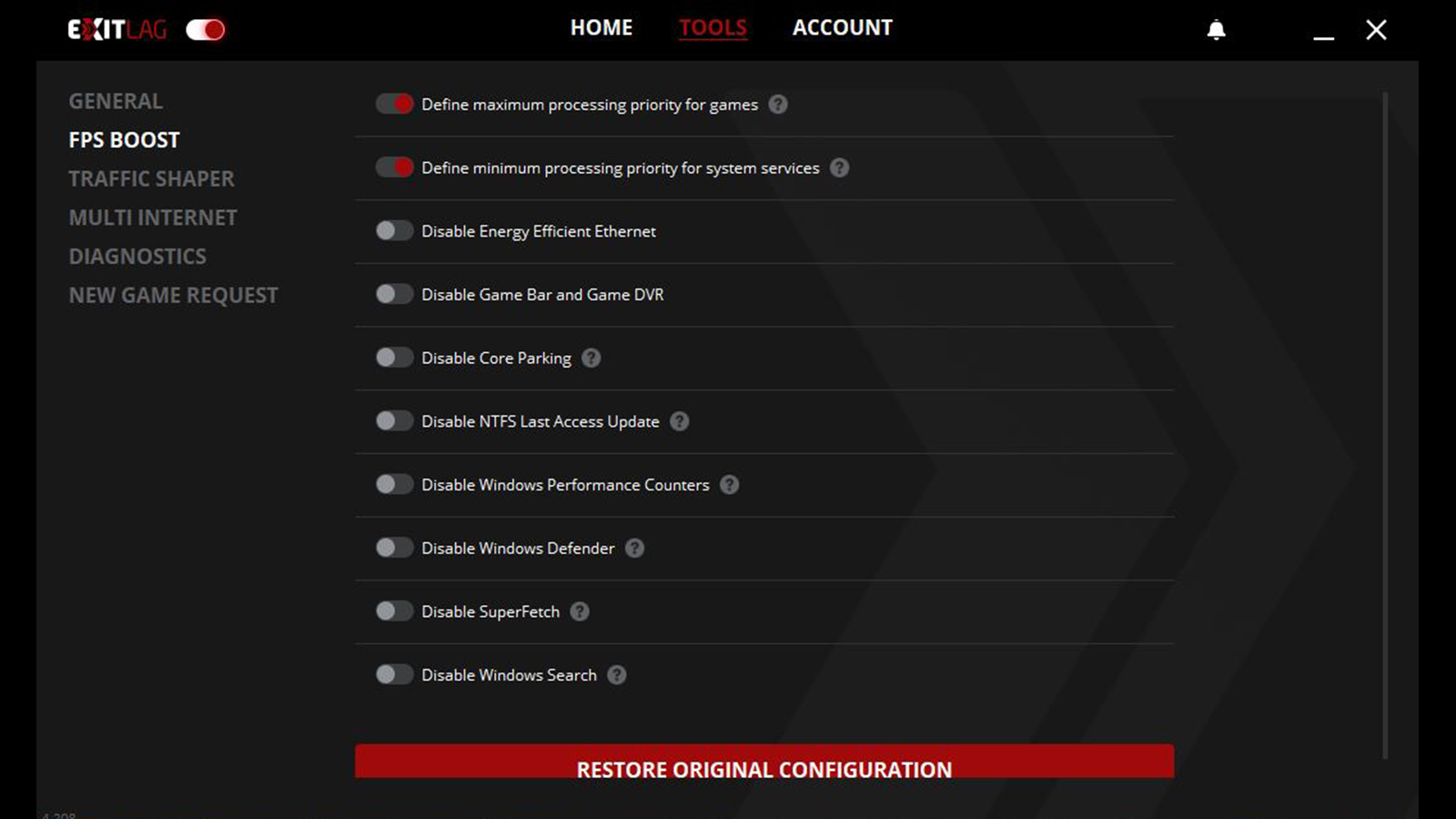Turn off maximum processing priority for games

(x=394, y=105)
